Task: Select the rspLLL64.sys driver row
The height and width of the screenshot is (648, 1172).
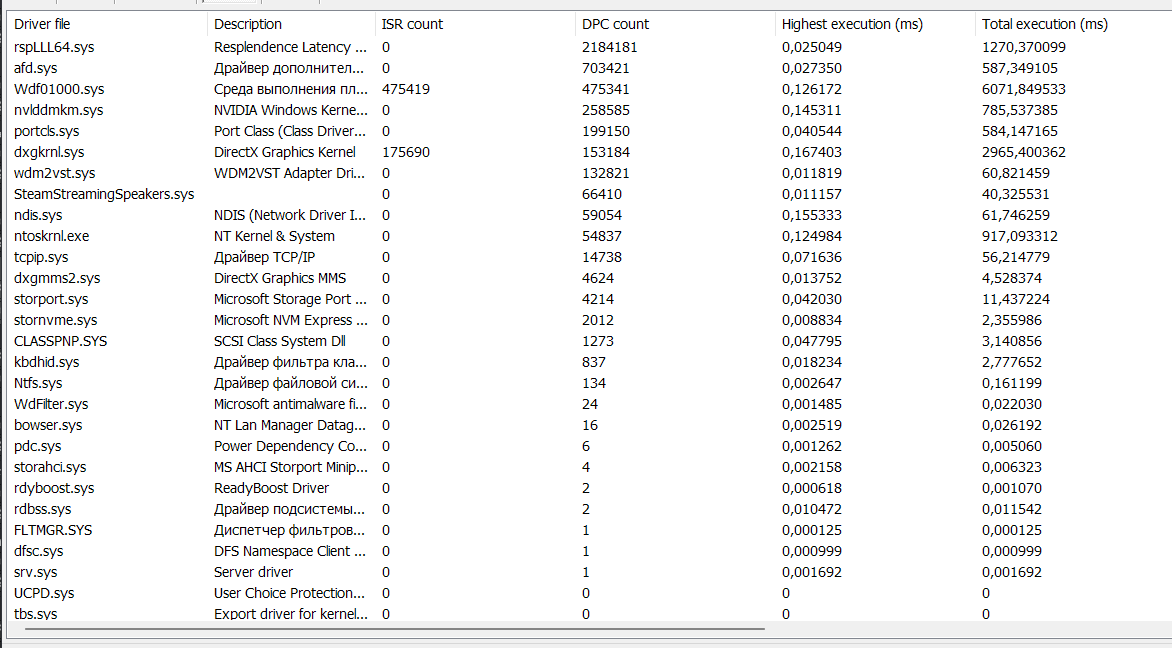Action: tap(590, 47)
